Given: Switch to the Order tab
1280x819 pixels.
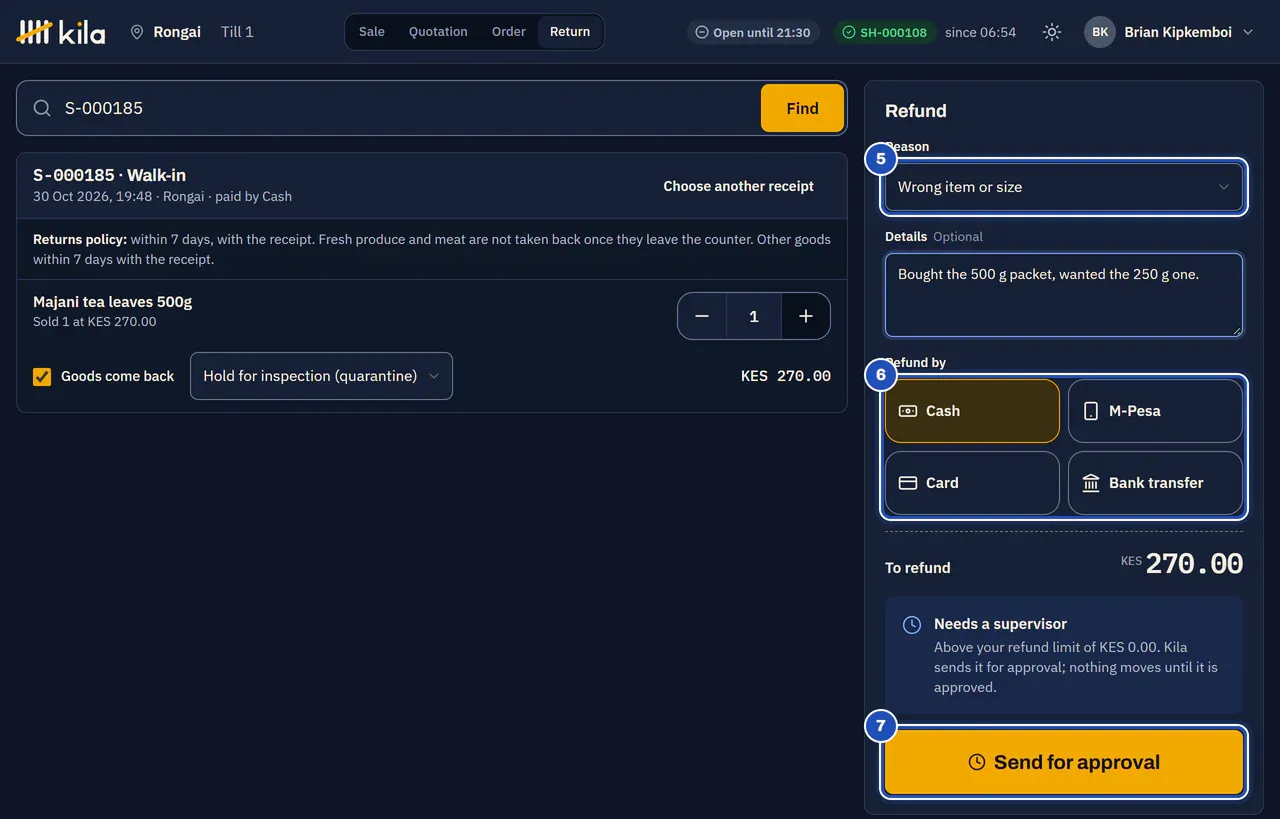Looking at the screenshot, I should pos(508,32).
